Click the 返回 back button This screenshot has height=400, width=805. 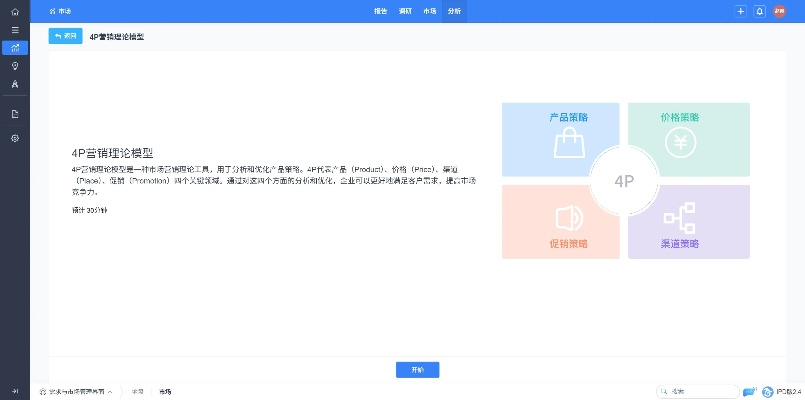coord(65,36)
